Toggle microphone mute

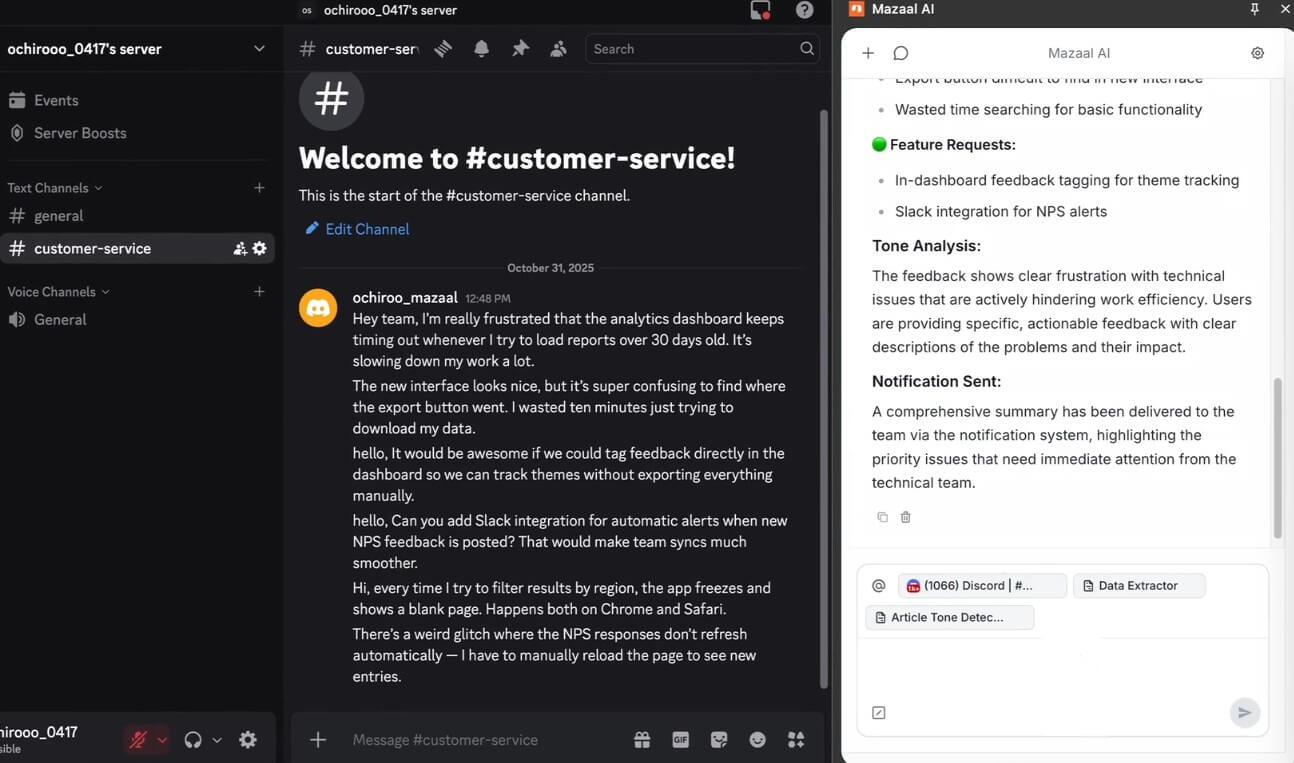click(x=138, y=740)
